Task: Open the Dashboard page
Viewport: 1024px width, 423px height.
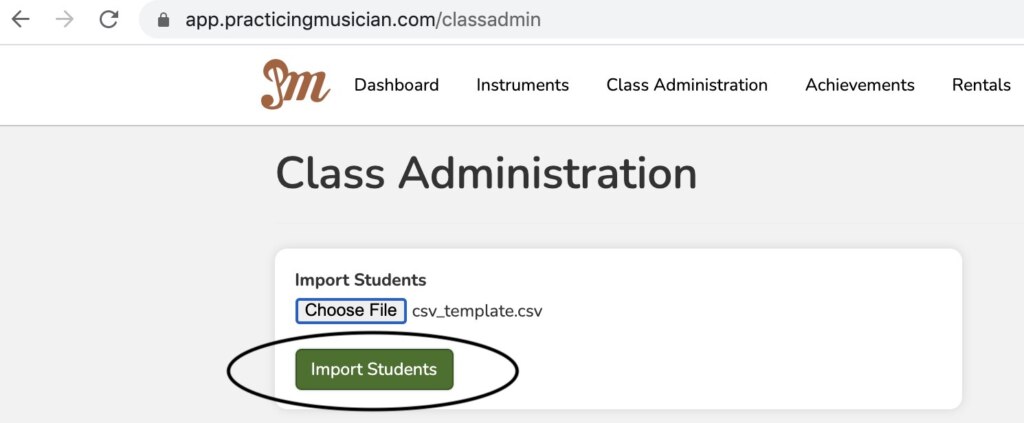Action: [396, 85]
